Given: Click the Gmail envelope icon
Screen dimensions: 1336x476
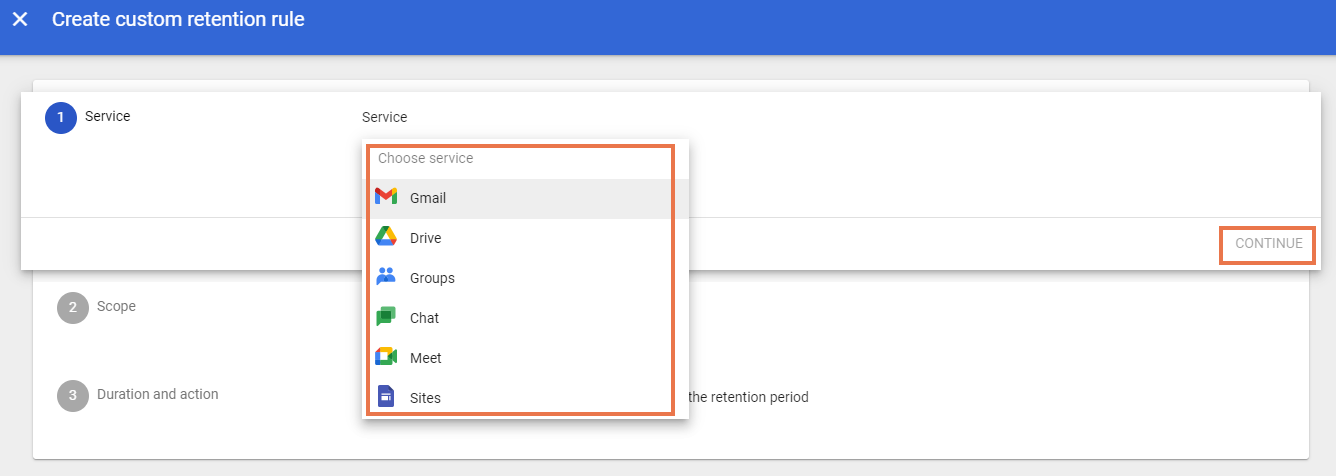Looking at the screenshot, I should (386, 197).
